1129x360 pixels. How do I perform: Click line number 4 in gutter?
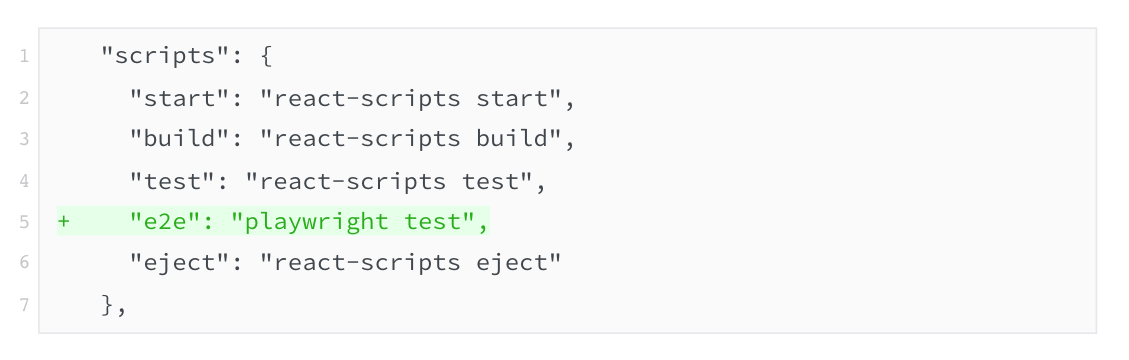pos(24,181)
